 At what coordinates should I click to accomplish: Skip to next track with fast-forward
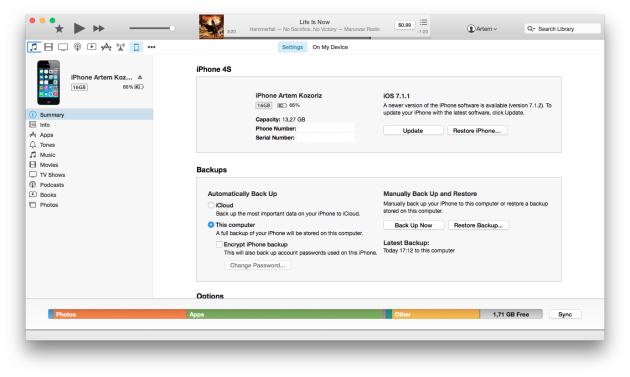[x=99, y=28]
